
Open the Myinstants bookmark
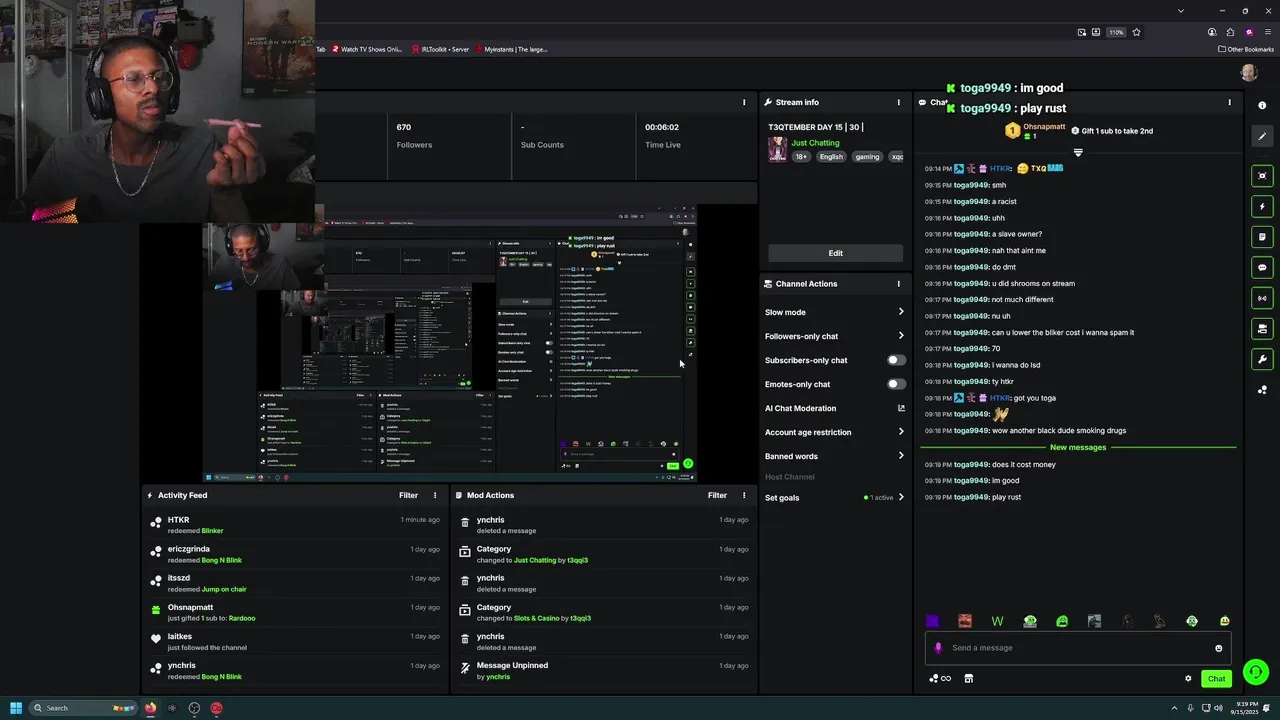(511, 49)
